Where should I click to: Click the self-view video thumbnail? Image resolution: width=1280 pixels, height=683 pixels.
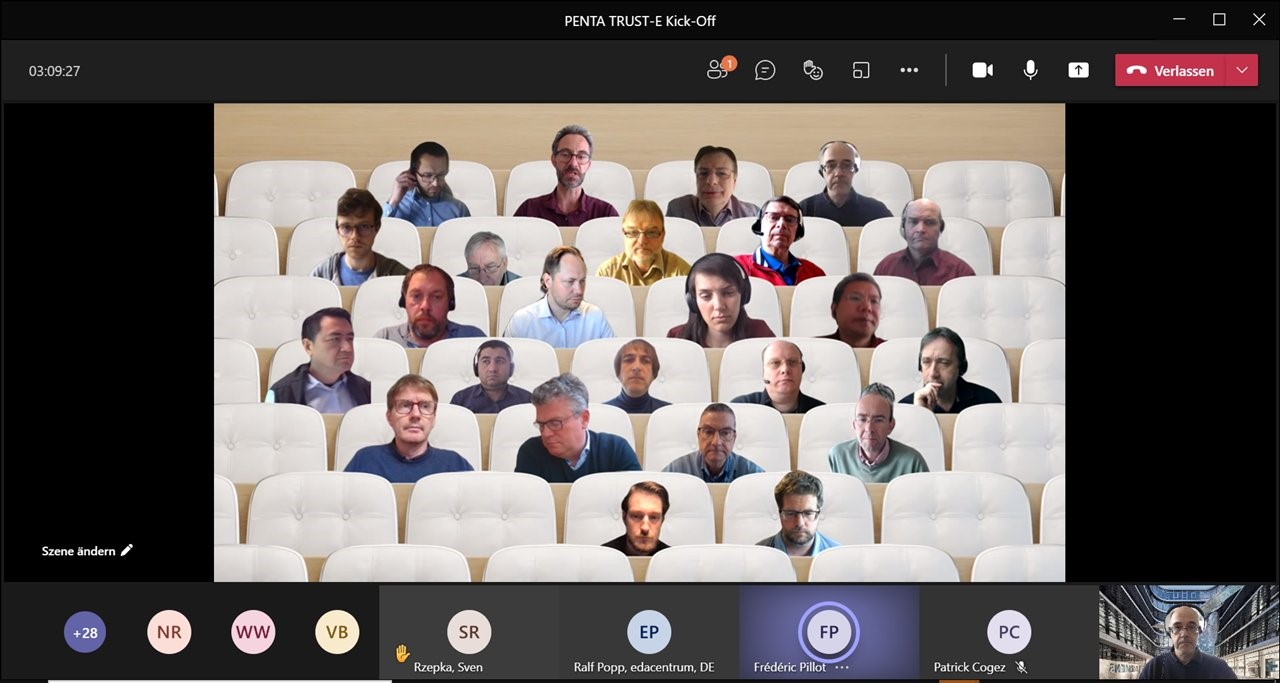click(1188, 633)
